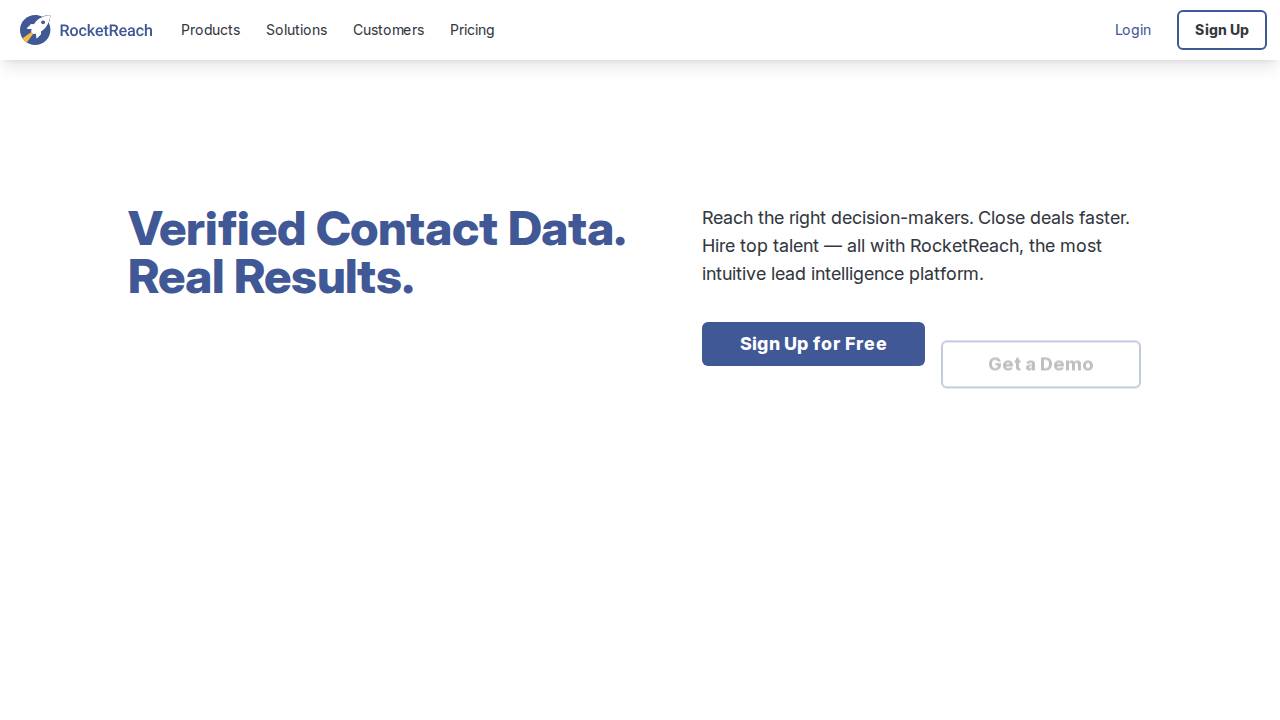Navigate to the Customers page

tap(388, 30)
